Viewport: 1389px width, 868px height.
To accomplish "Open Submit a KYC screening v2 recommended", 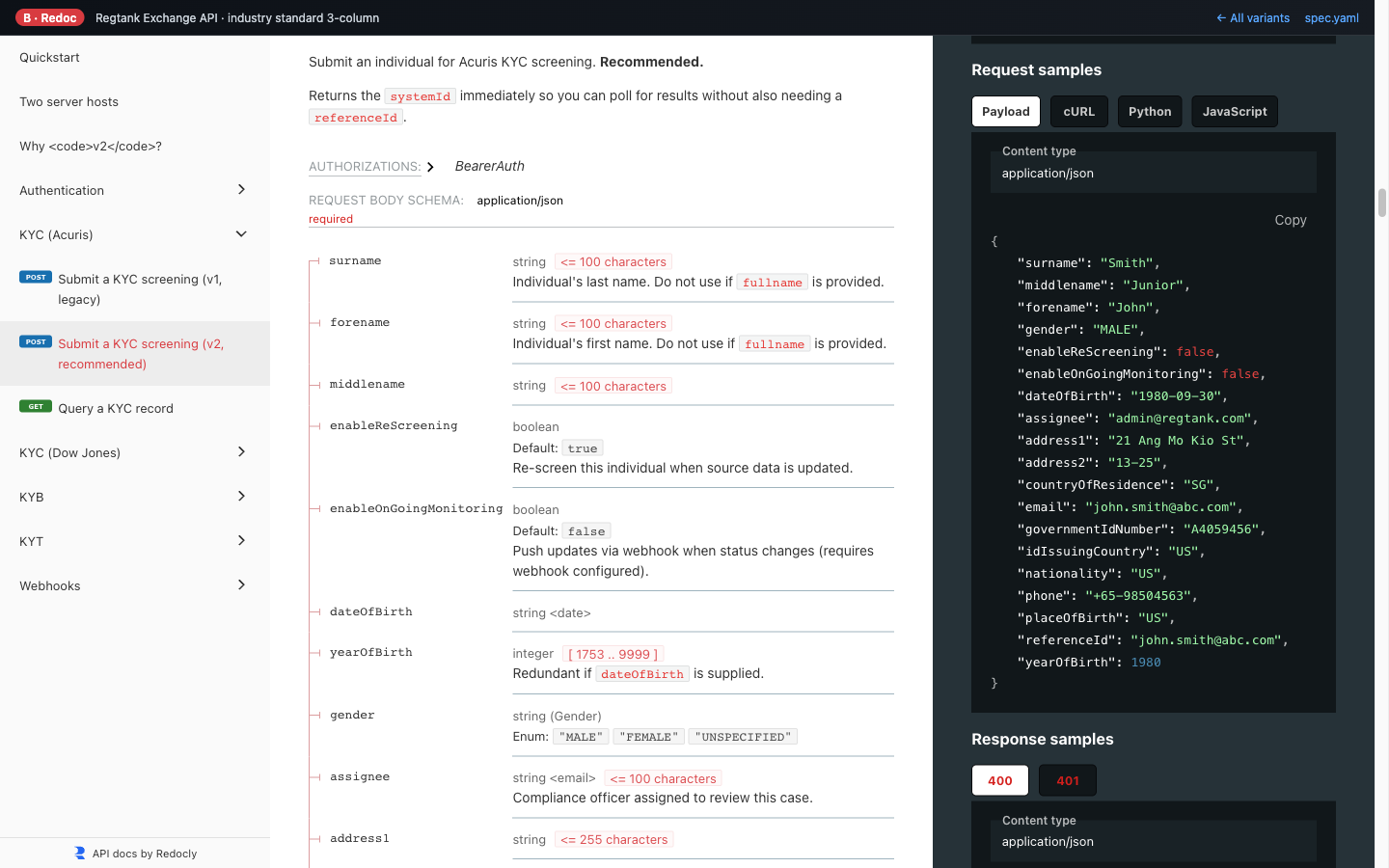I will 135,354.
